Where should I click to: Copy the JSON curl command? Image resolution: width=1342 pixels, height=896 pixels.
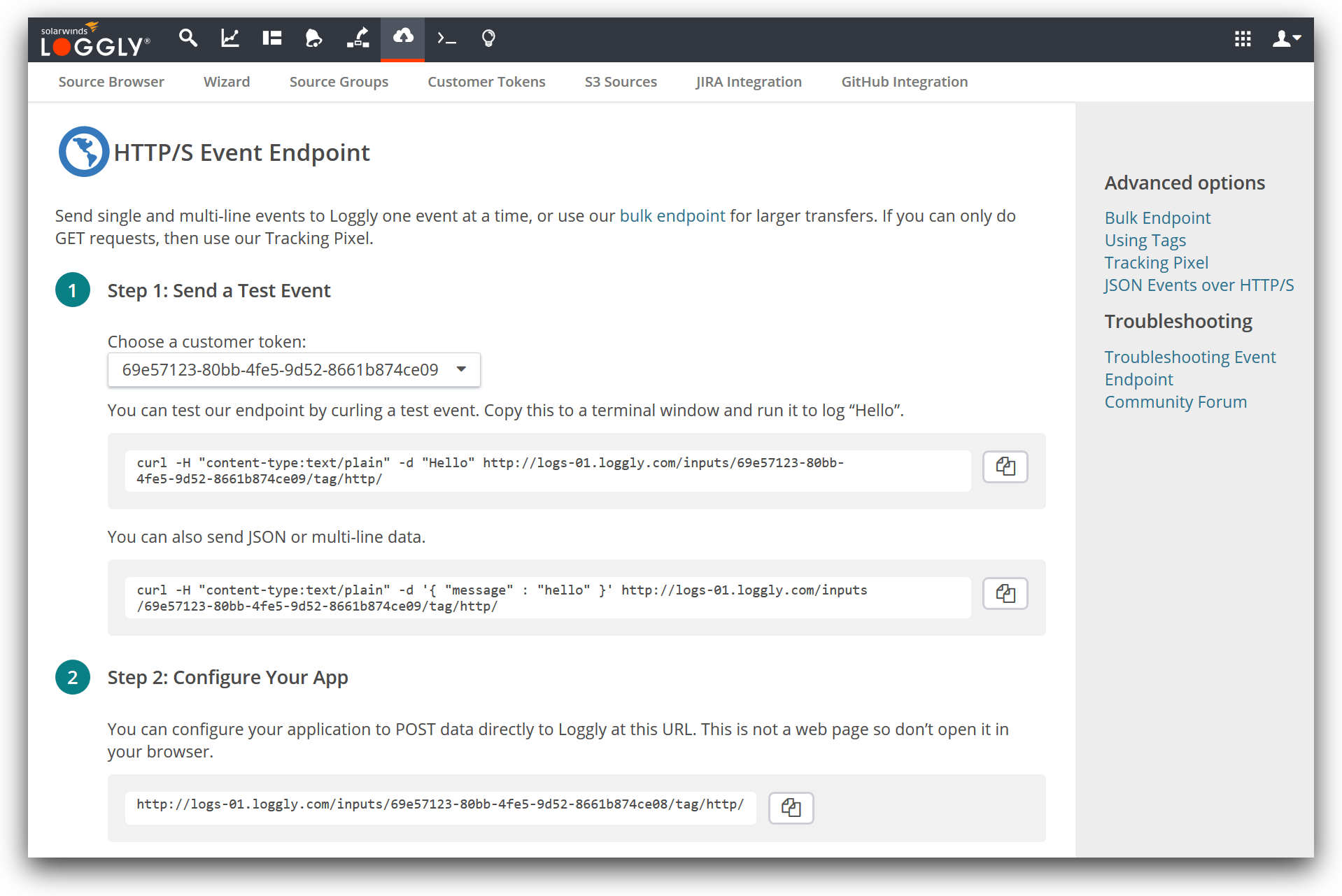[x=1005, y=594]
